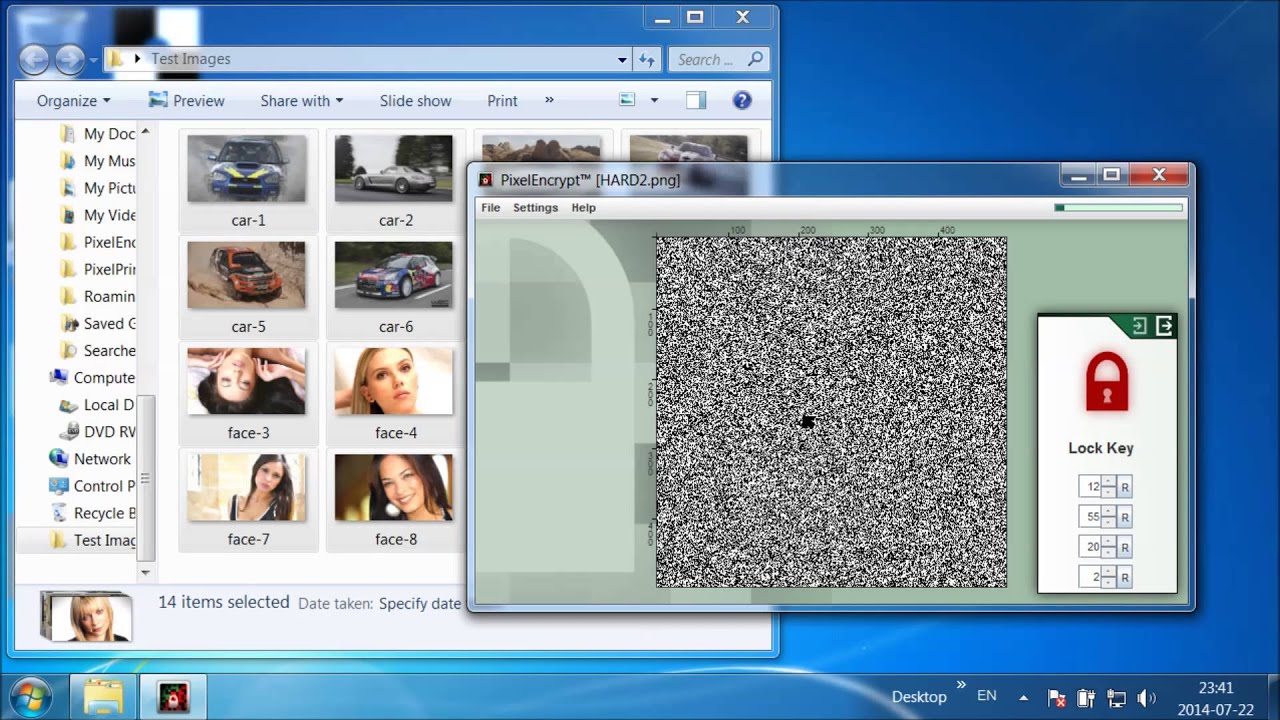Increase the third lock key value of 20
Viewport: 1280px width, 720px height.
pos(1108,542)
